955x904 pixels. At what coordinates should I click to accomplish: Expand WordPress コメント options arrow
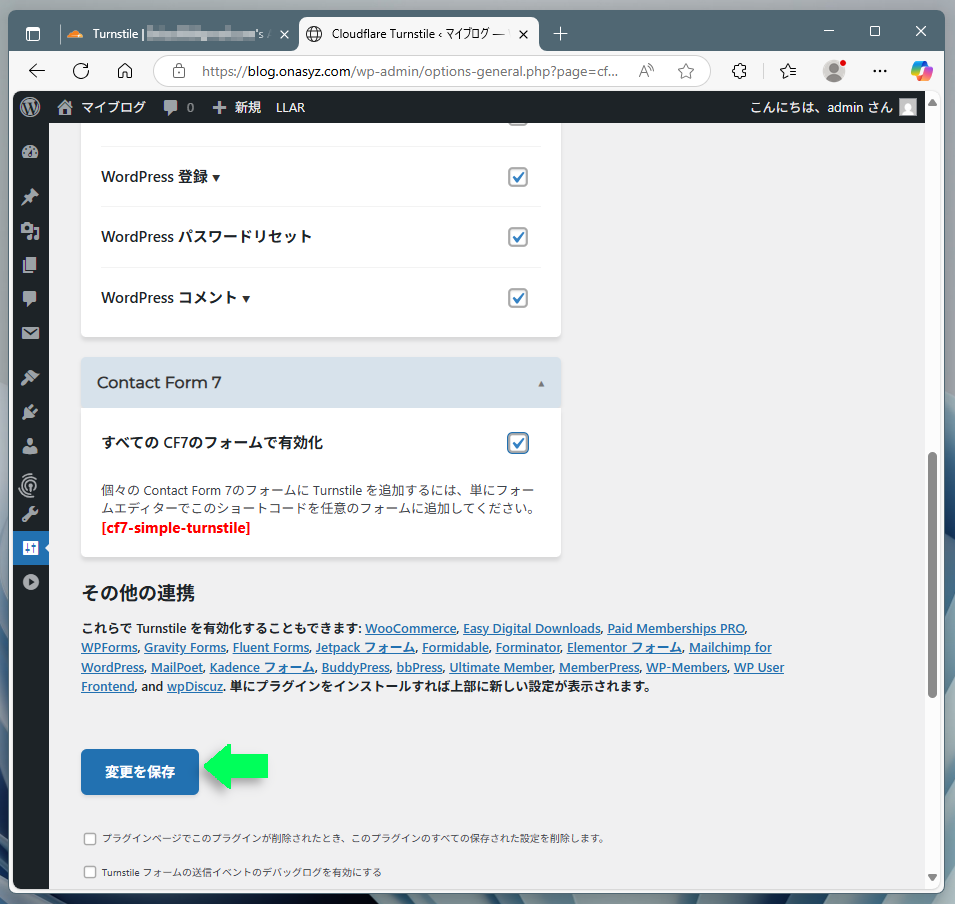pos(246,299)
